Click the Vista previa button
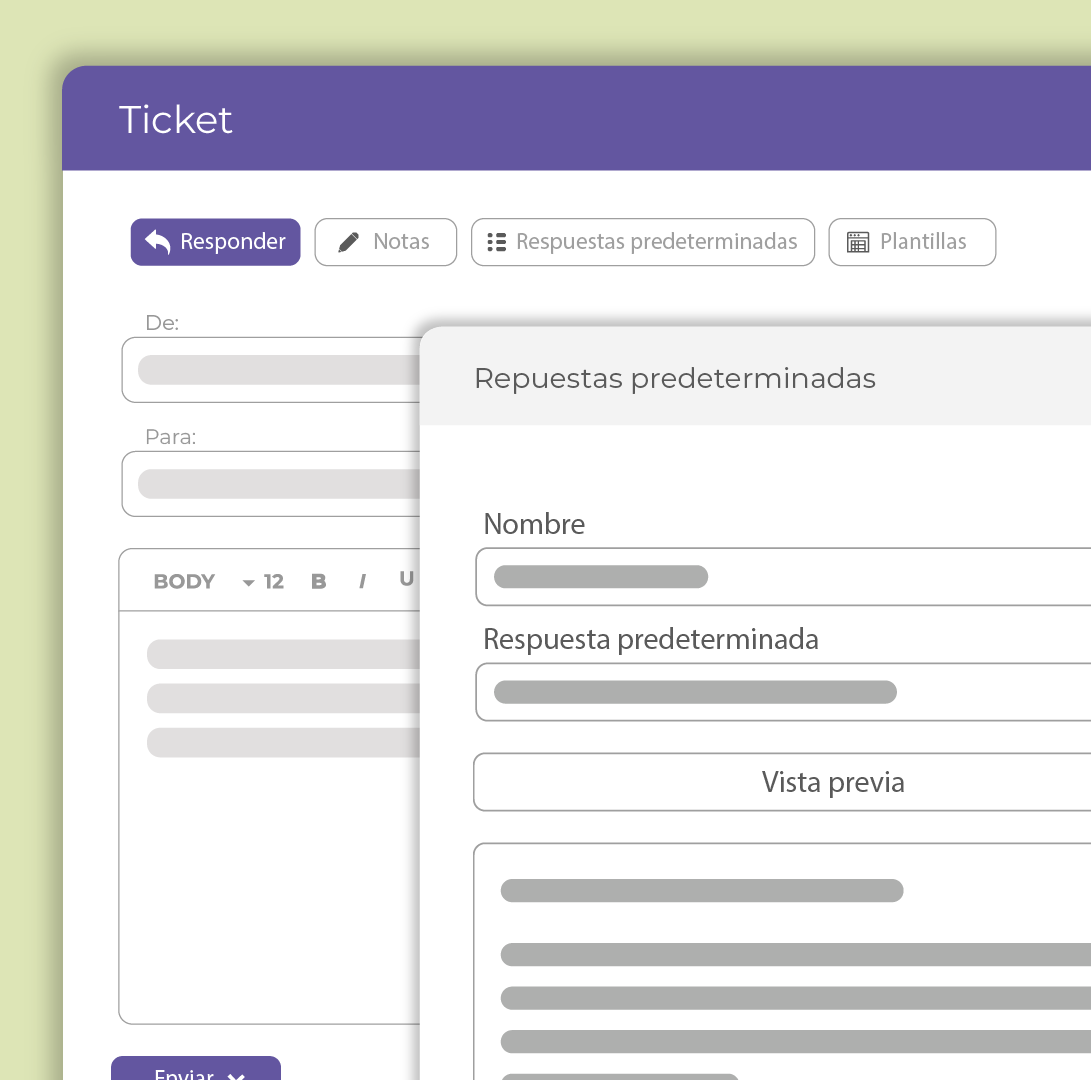This screenshot has width=1091, height=1080. (782, 782)
